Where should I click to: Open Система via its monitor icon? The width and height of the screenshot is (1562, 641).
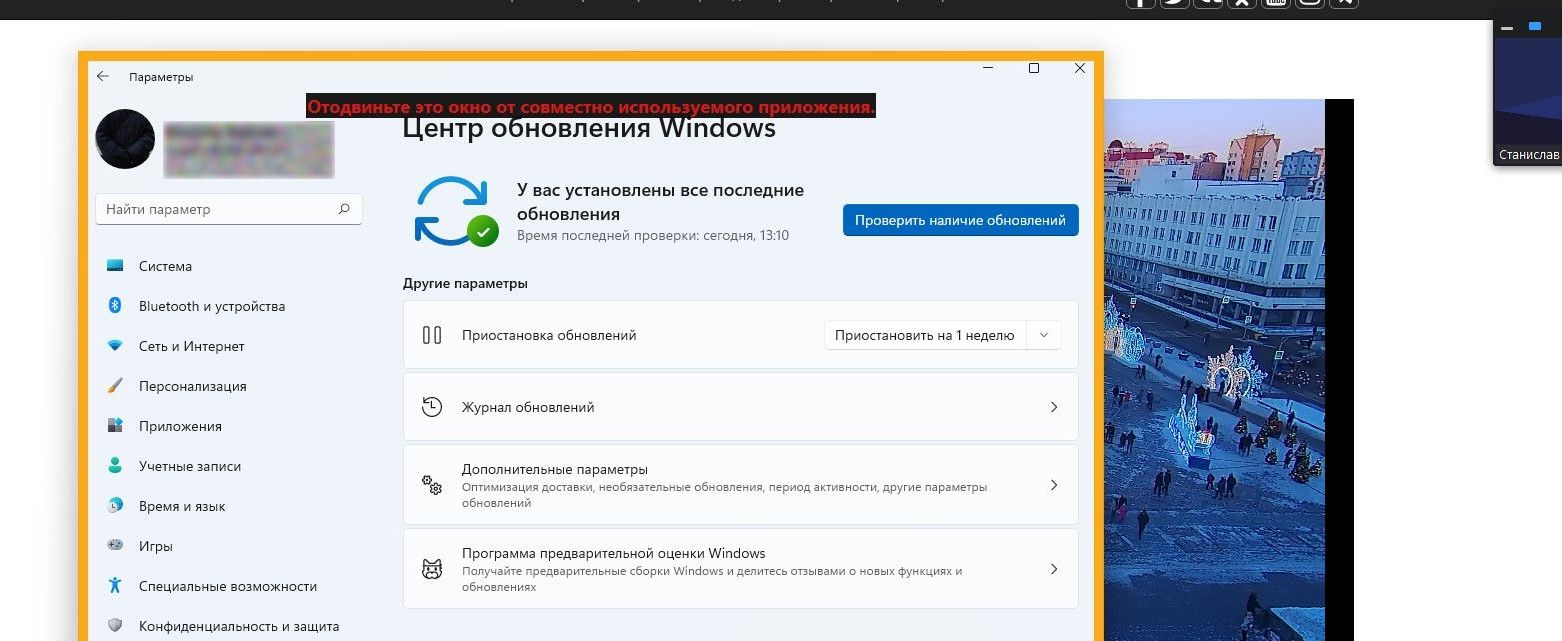pyautogui.click(x=115, y=266)
